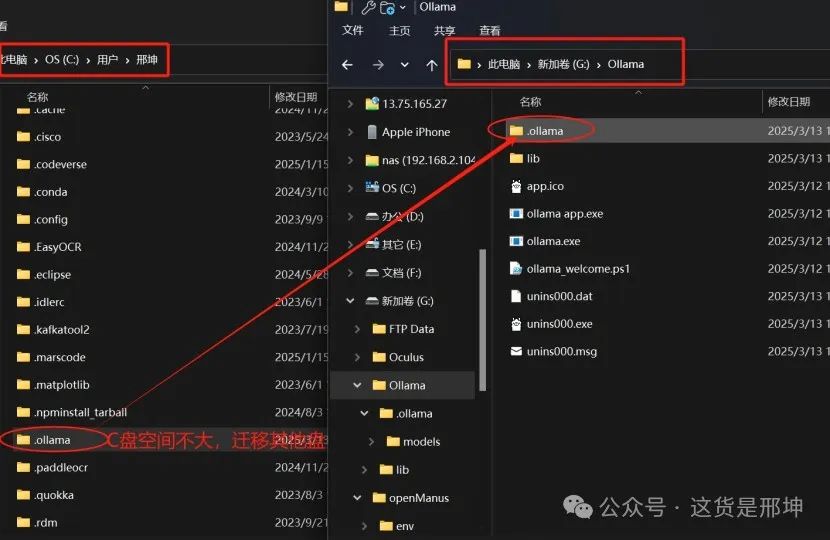The width and height of the screenshot is (830, 540).
Task: Click 邢坤 in left window address bar
Action: 147,59
